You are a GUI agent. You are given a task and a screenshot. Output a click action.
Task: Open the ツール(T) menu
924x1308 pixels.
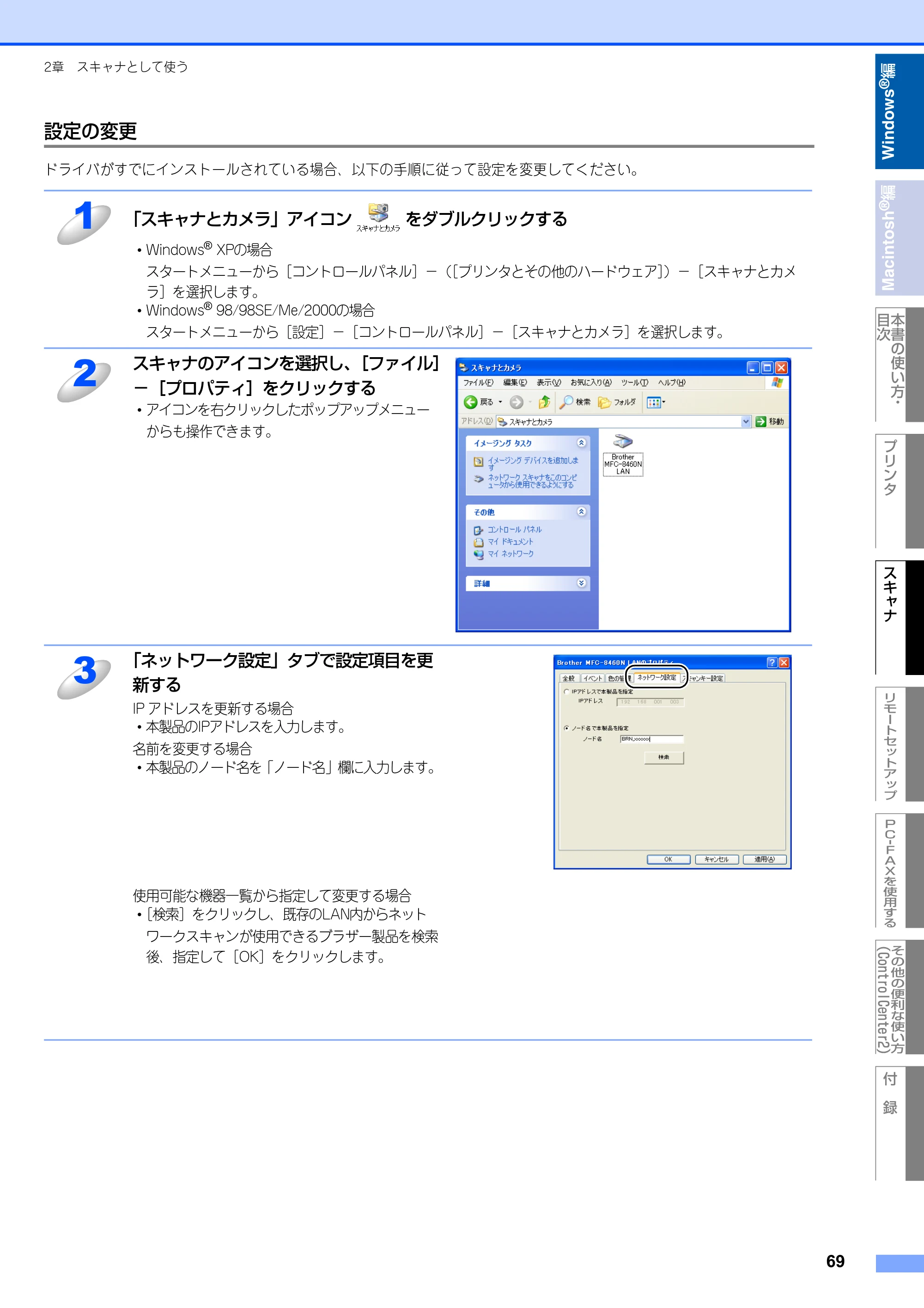pos(635,383)
